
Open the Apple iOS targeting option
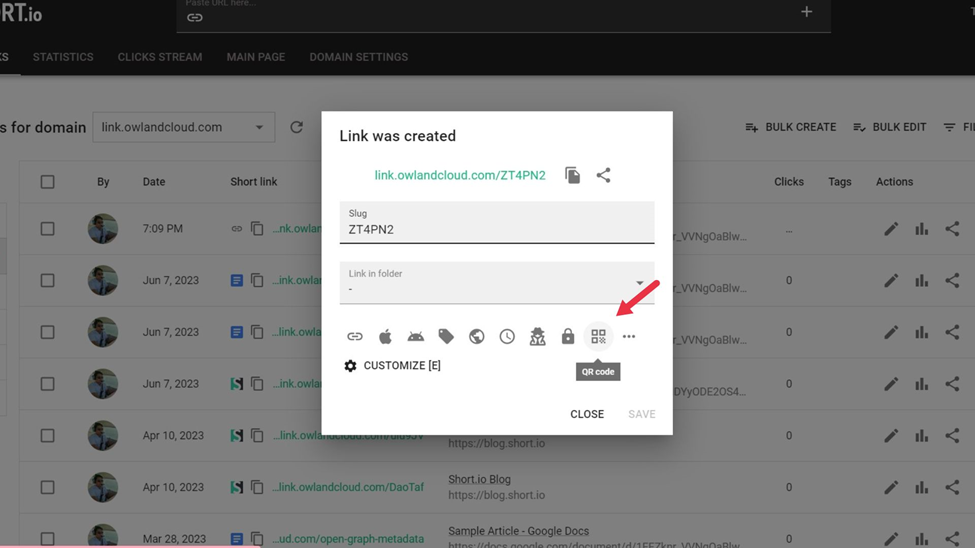point(385,337)
